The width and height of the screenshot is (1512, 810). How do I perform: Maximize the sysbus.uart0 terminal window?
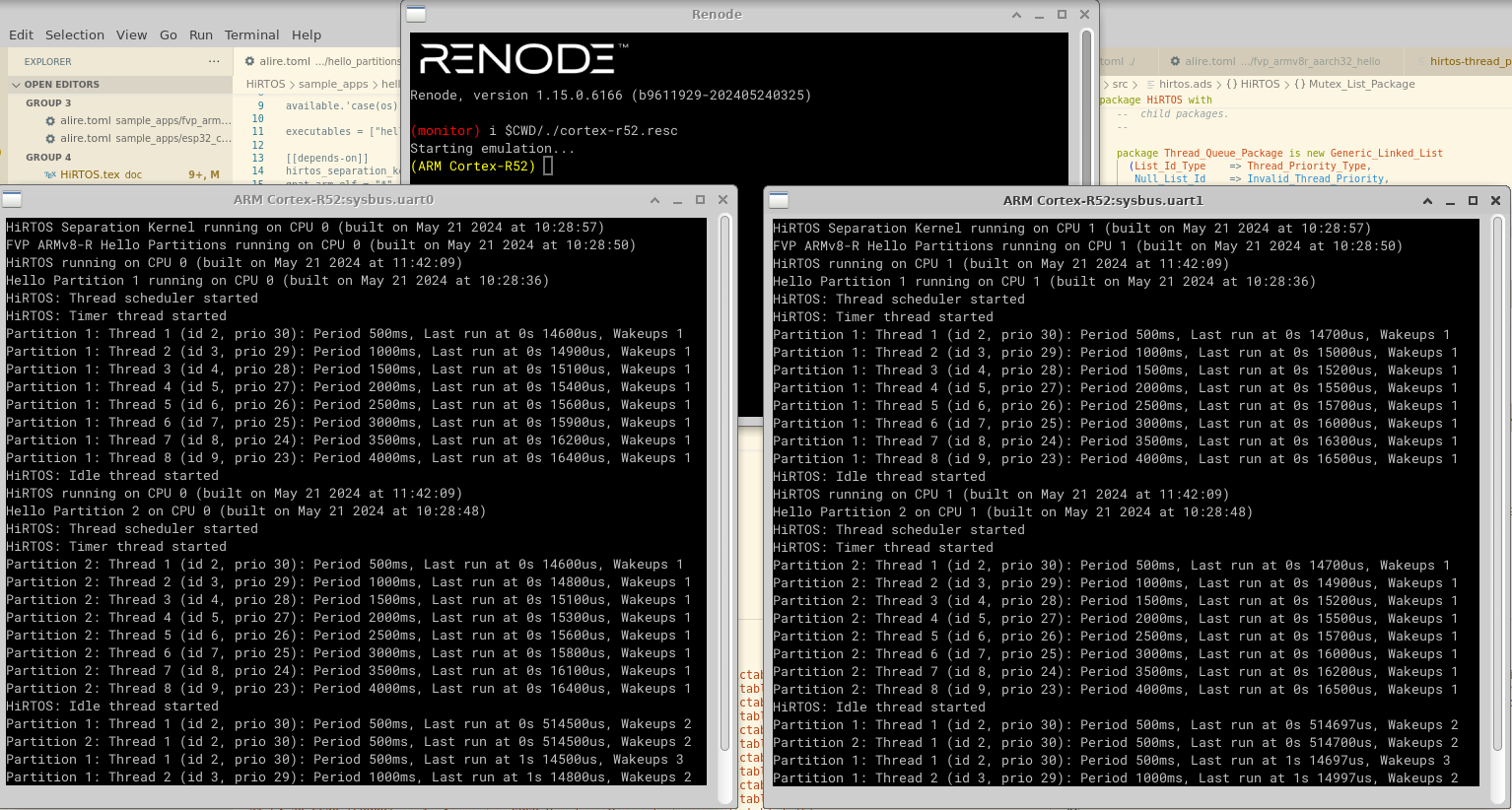[700, 200]
